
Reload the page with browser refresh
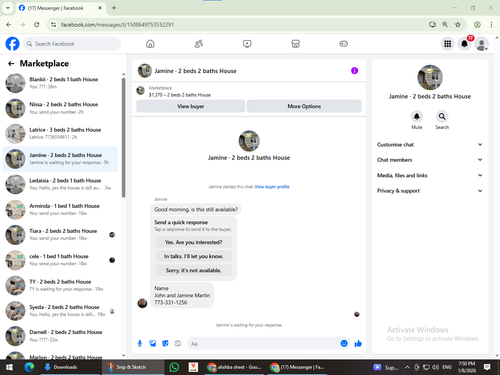pyautogui.click(x=37, y=24)
